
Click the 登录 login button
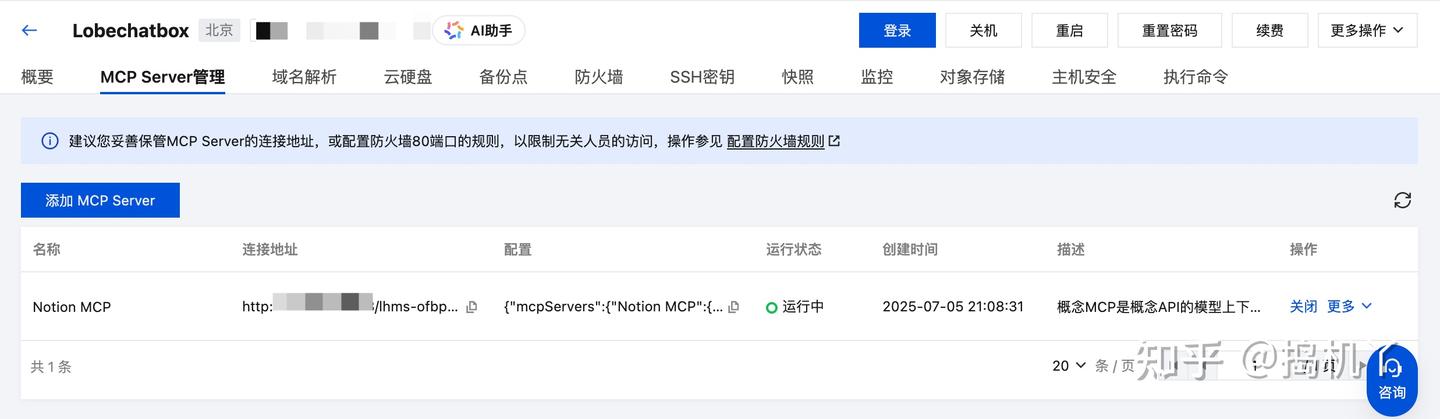click(x=897, y=30)
